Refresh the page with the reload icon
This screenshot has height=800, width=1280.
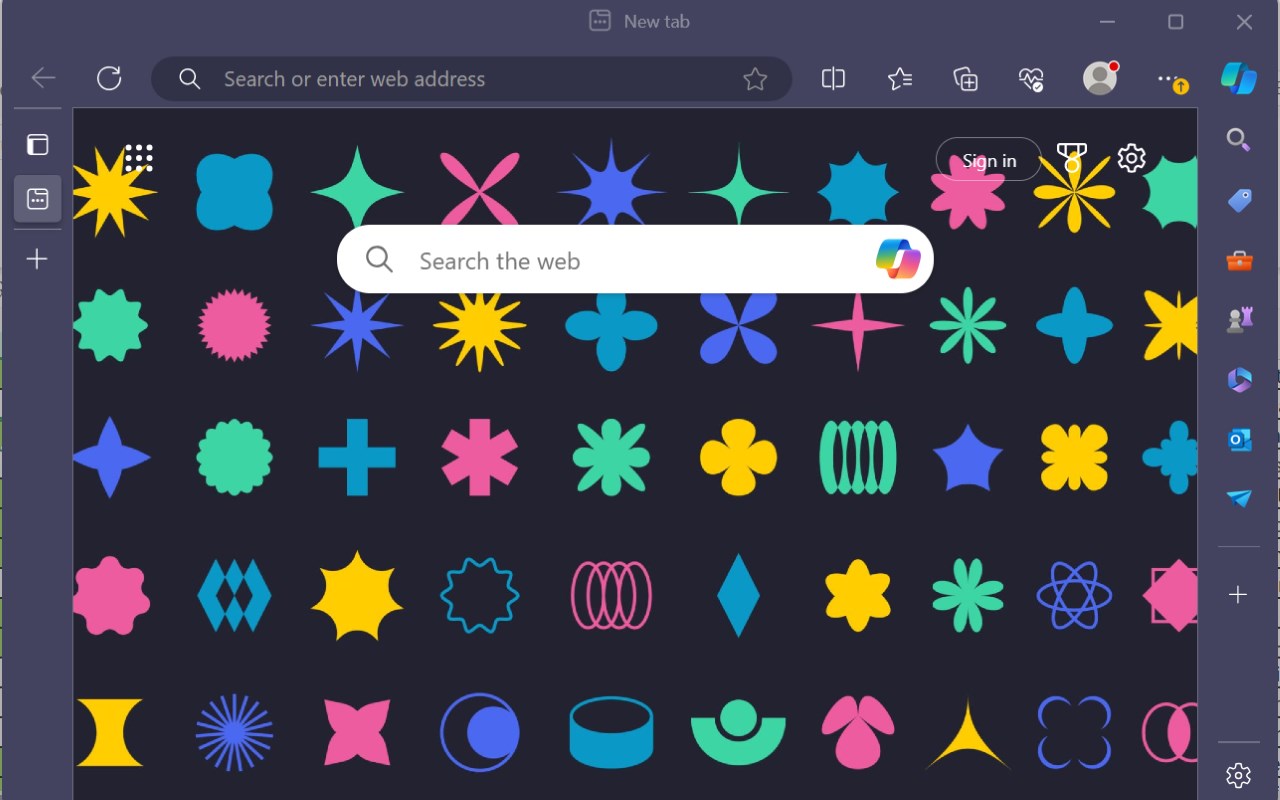109,78
